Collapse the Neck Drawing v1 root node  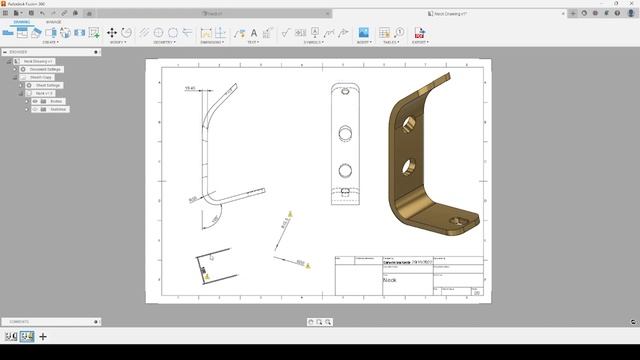point(9,61)
